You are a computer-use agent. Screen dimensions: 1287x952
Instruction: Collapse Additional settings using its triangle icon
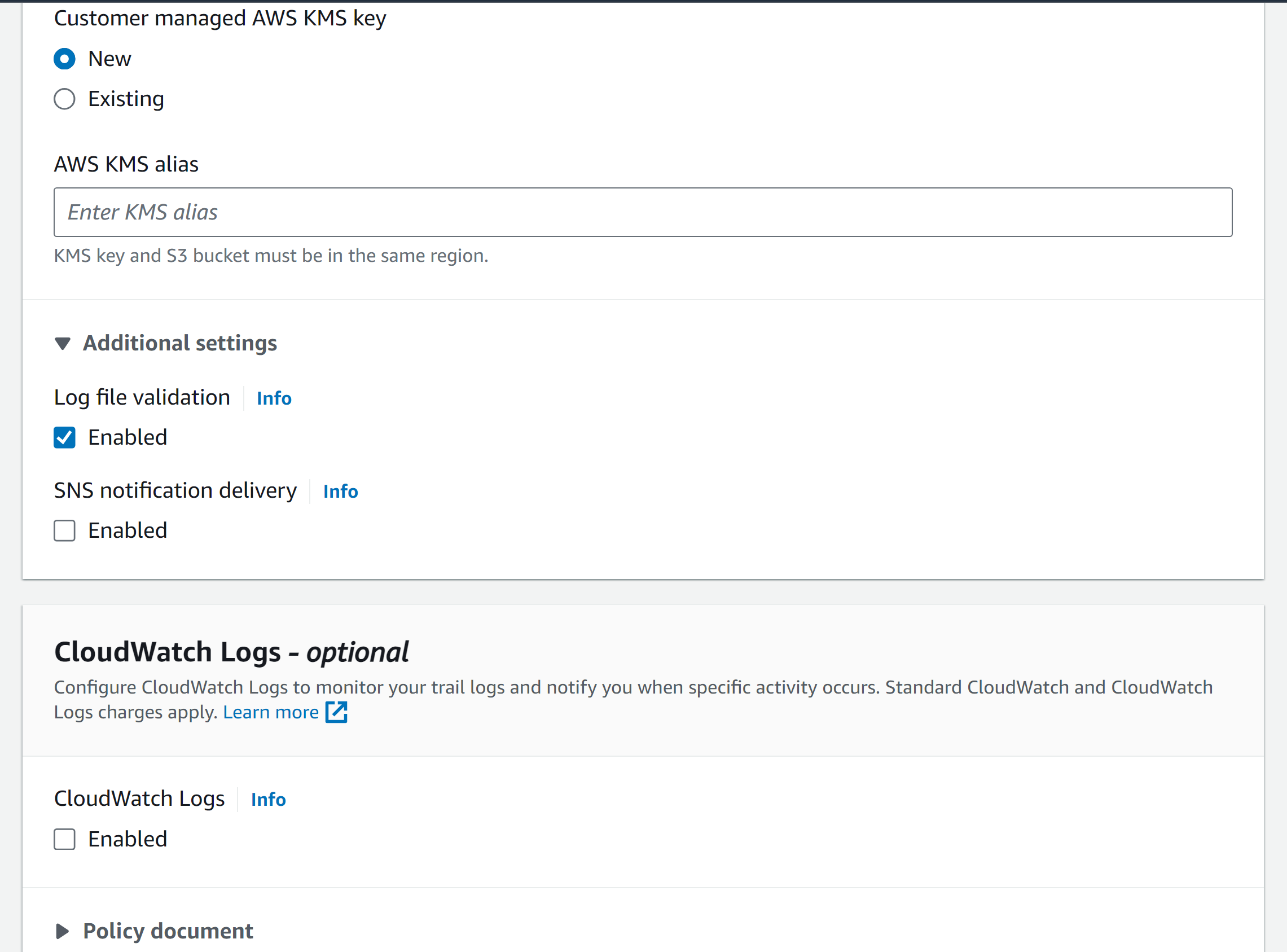[x=63, y=344]
